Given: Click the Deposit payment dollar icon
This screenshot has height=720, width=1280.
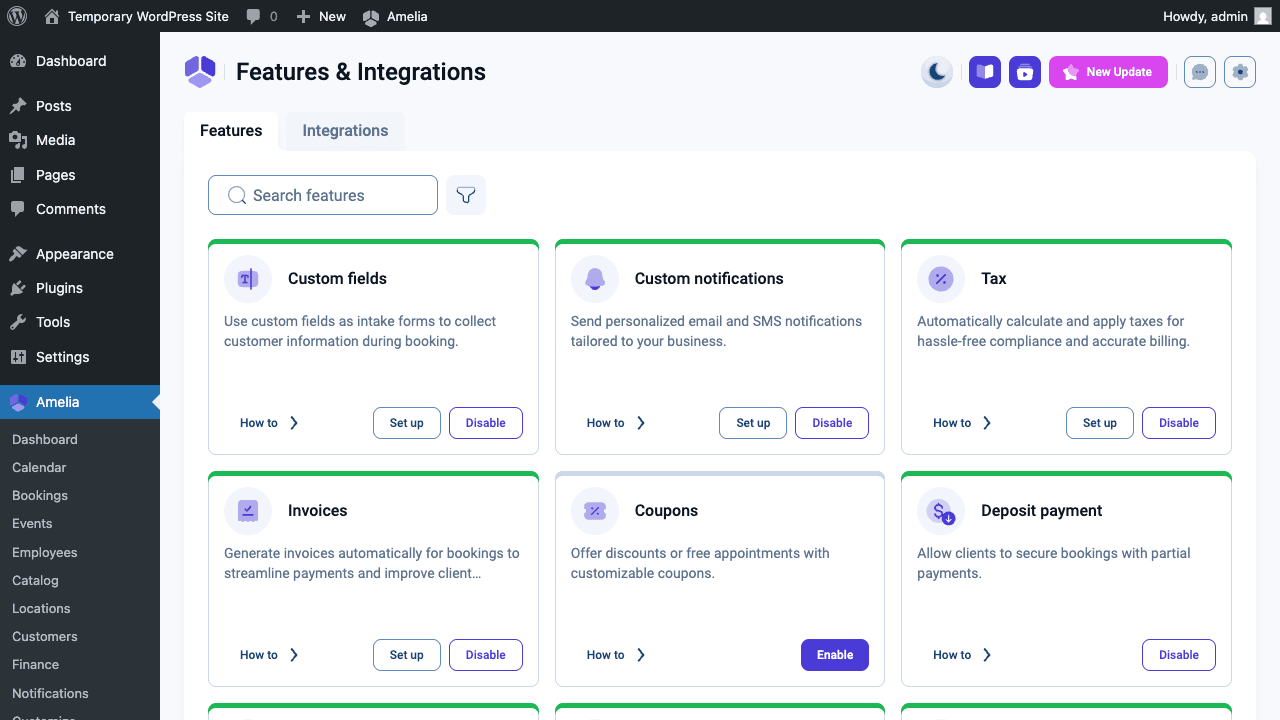Looking at the screenshot, I should (941, 511).
